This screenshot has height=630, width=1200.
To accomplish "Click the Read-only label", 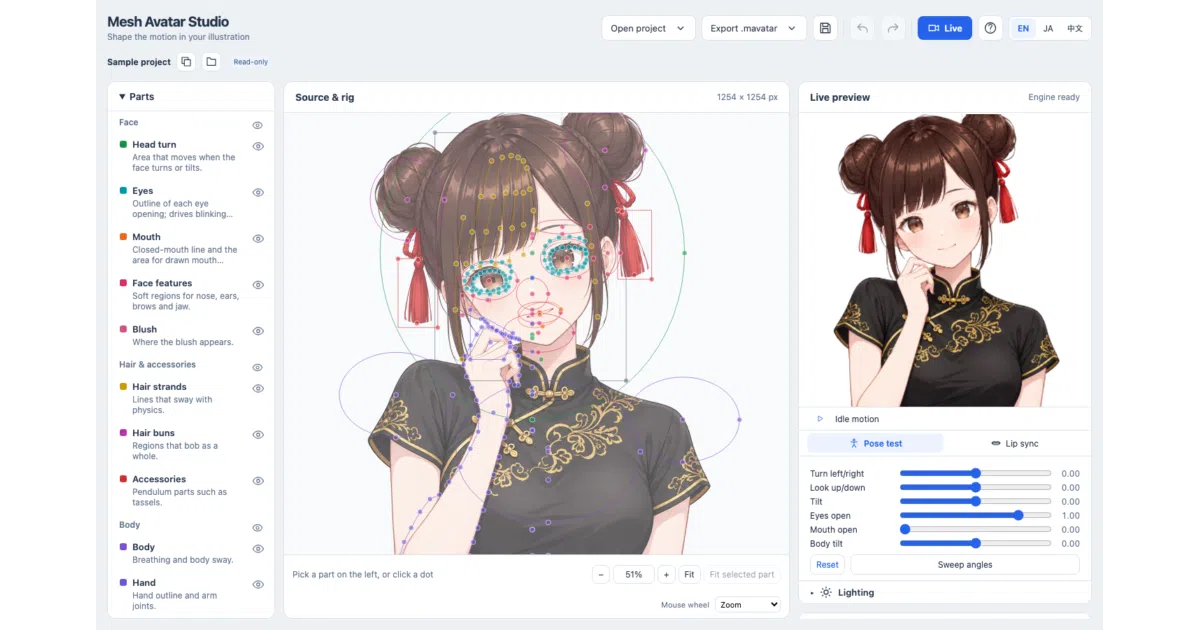I will click(250, 62).
